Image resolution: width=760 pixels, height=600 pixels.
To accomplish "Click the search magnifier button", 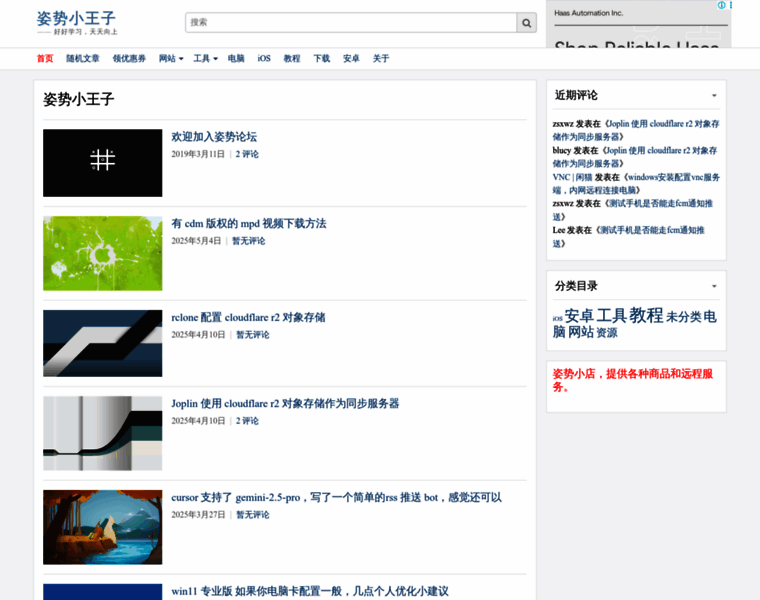I will pos(526,23).
